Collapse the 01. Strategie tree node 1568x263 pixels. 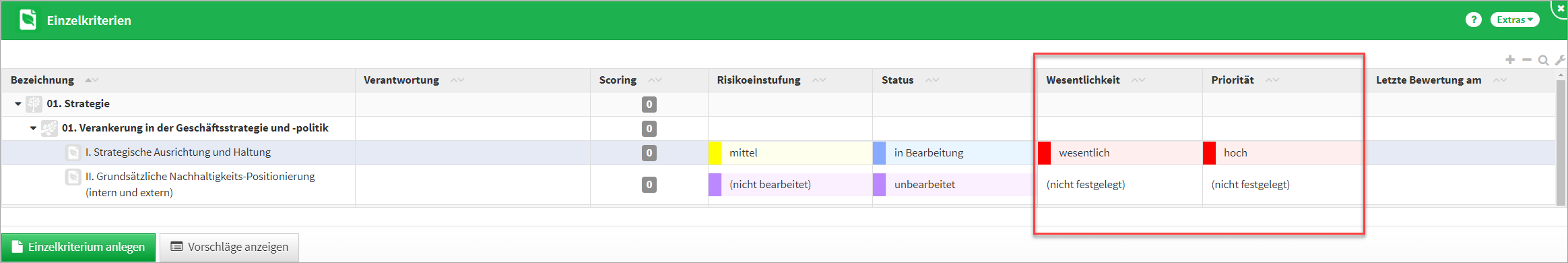tap(18, 104)
